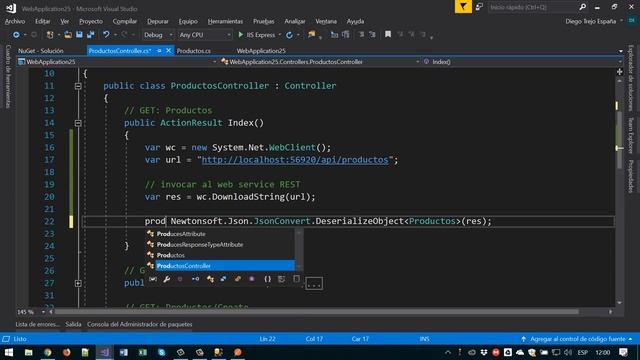Click the Bookmark toolbar icon
Viewport: 640px width, 360px height.
388,35
